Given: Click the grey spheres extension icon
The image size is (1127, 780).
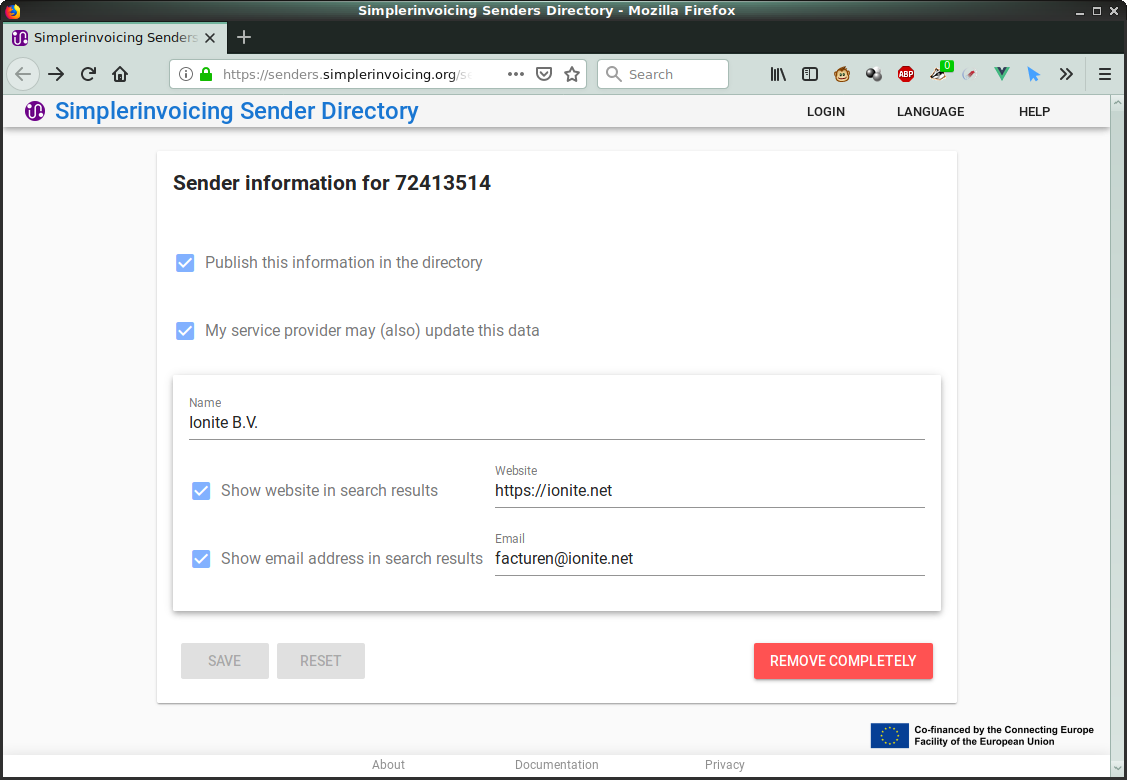Looking at the screenshot, I should pyautogui.click(x=873, y=74).
